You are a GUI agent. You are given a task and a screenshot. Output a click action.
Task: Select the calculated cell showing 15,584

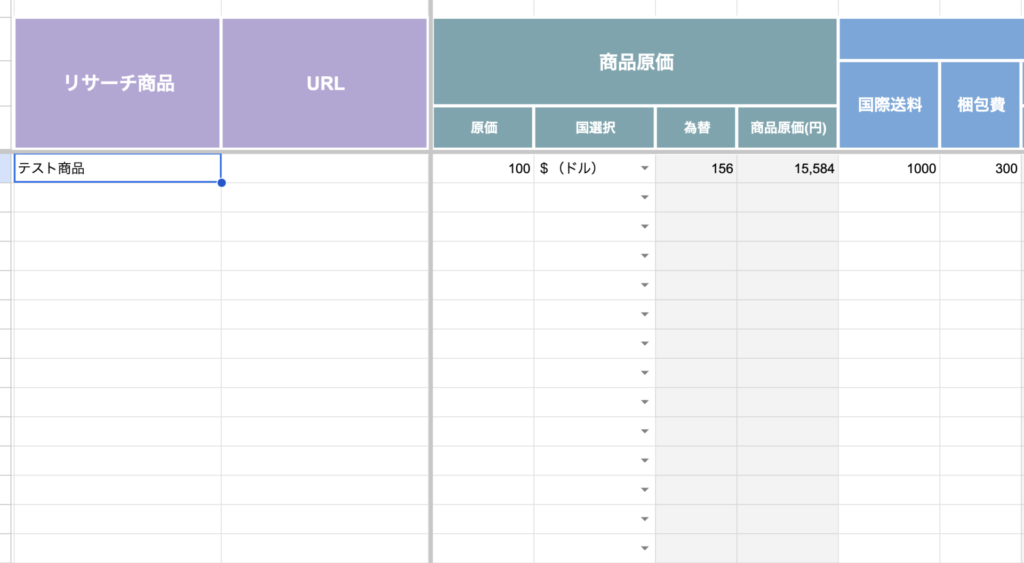(787, 169)
